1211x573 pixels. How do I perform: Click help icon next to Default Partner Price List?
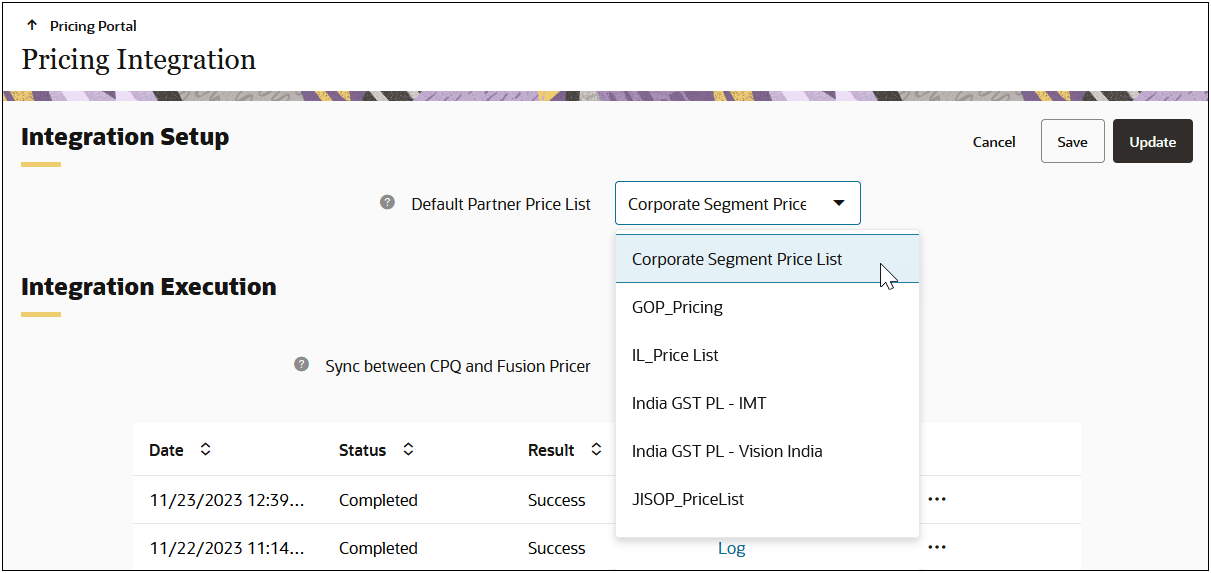(x=387, y=202)
